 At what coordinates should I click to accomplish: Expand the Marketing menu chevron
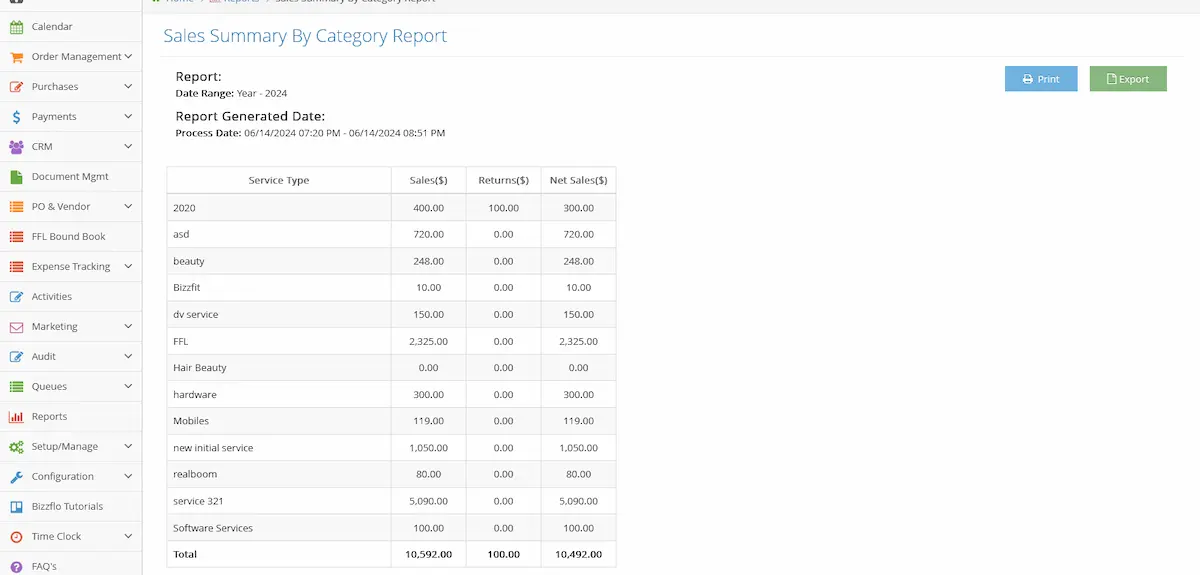128,327
